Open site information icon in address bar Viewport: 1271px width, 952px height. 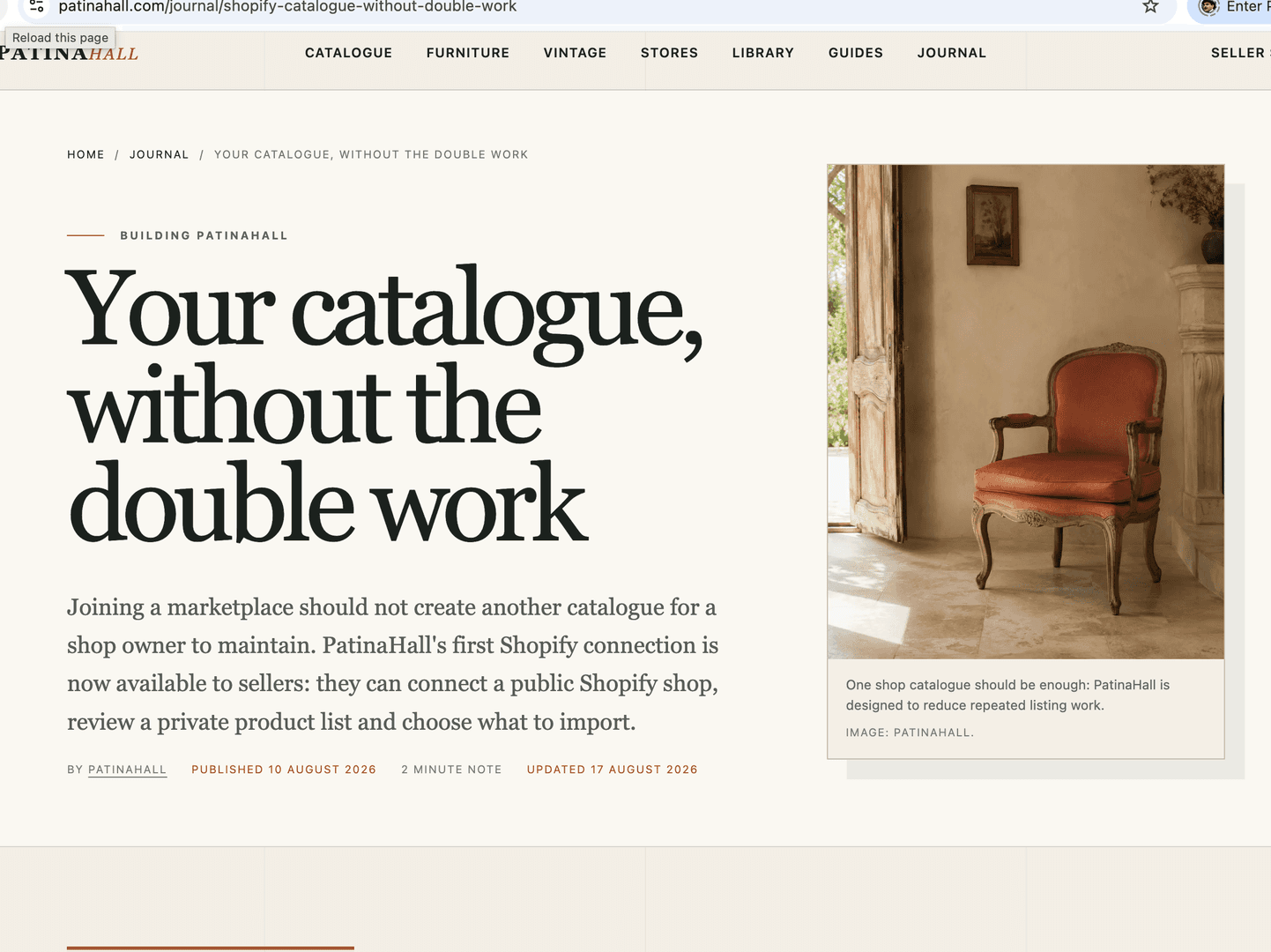pos(36,6)
